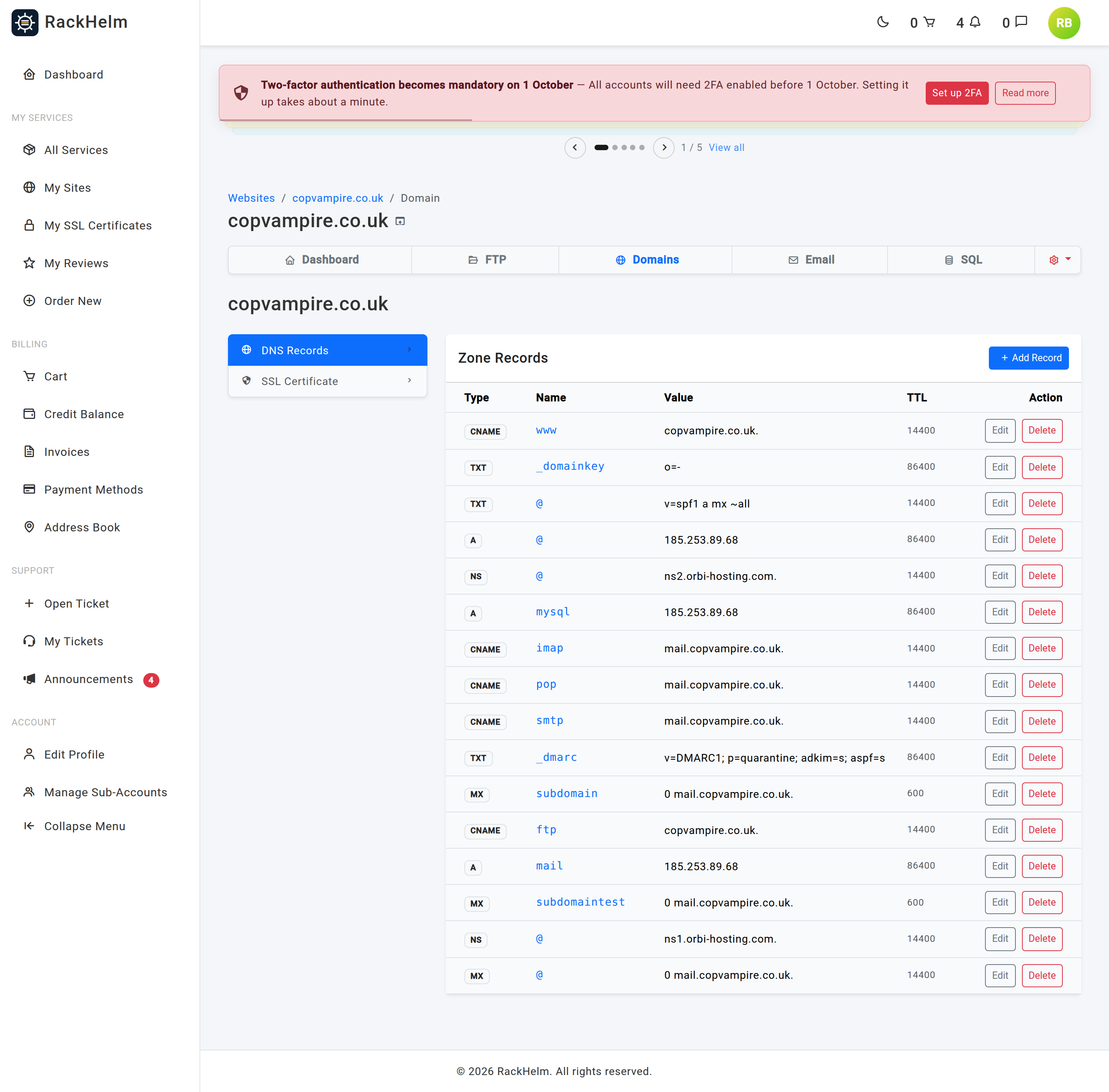
Task: Click View all announcements link
Action: [x=726, y=147]
